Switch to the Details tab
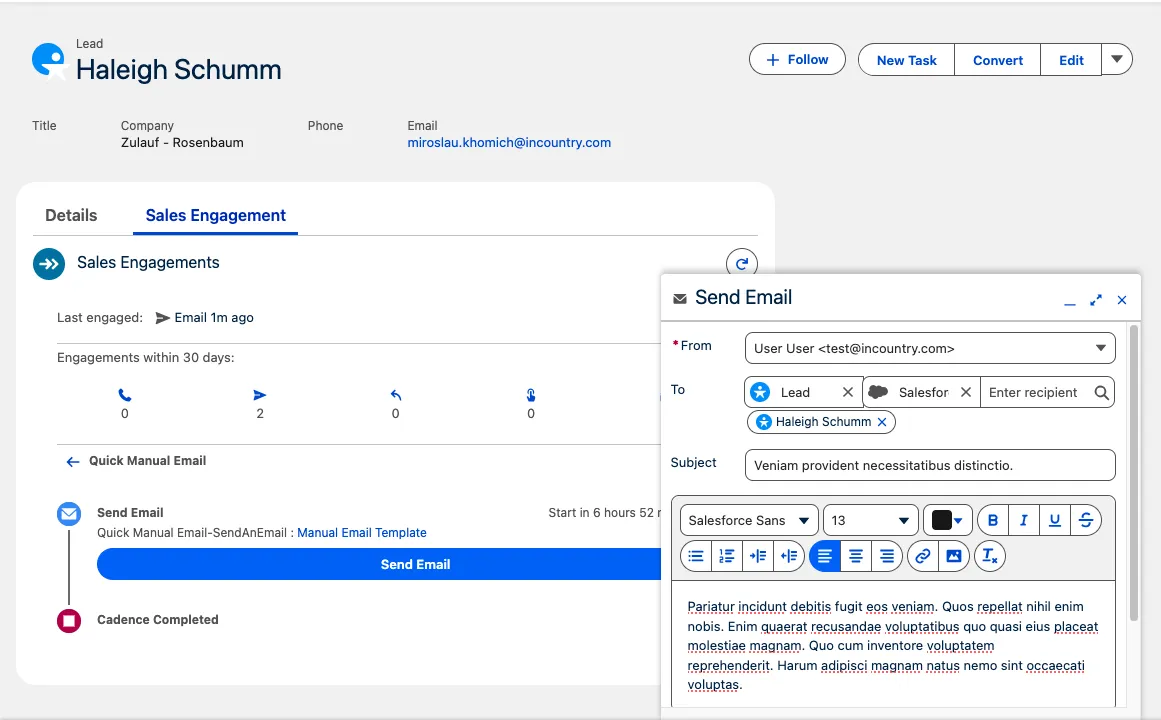The width and height of the screenshot is (1161, 720). tap(71, 215)
